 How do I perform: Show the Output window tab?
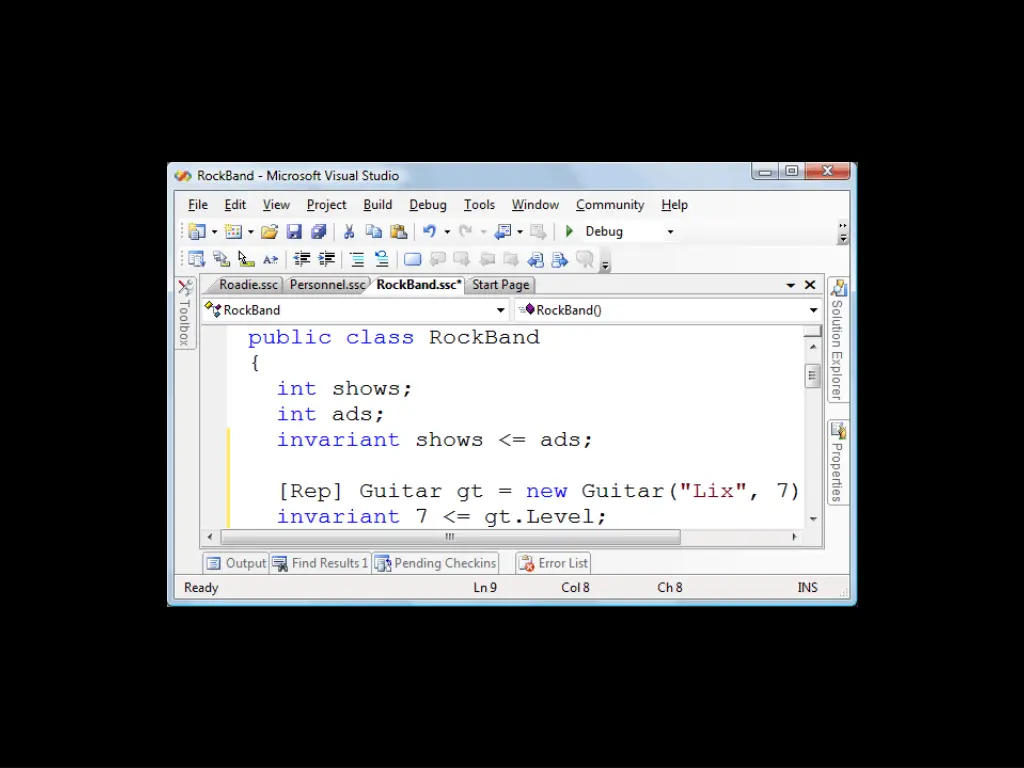pyautogui.click(x=236, y=563)
